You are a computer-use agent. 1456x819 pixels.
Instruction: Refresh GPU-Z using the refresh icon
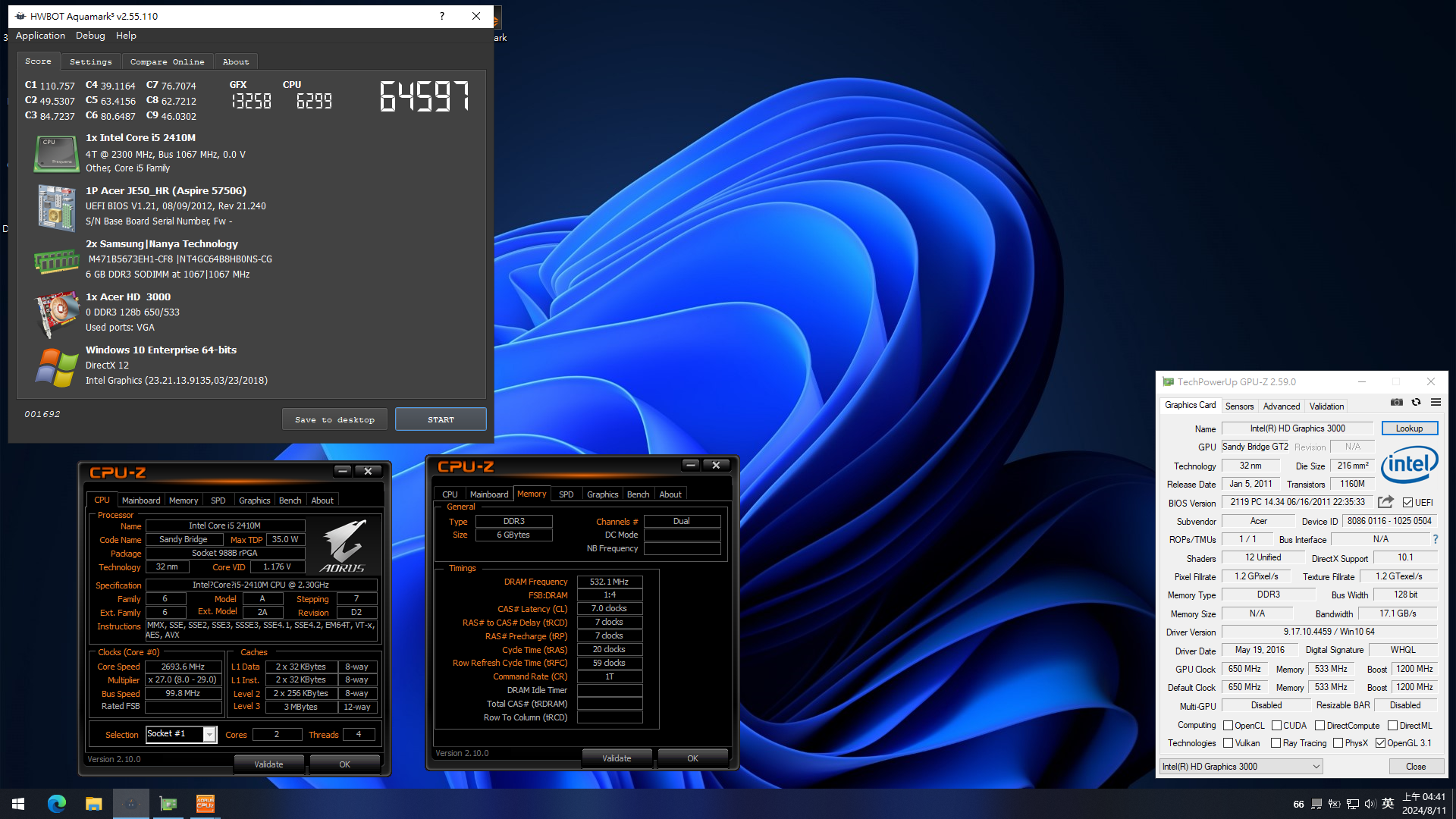[1416, 402]
